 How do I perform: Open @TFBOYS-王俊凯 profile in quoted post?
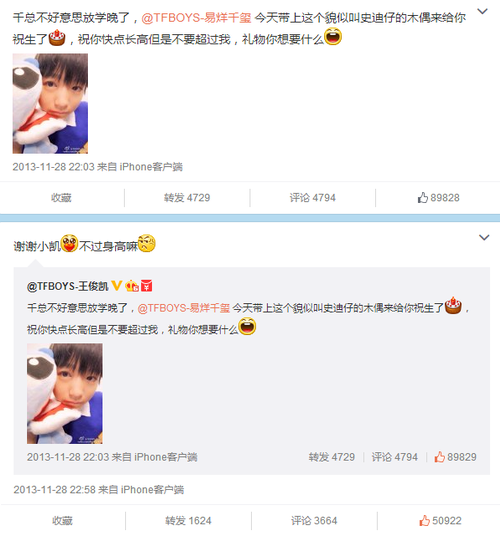pos(67,286)
